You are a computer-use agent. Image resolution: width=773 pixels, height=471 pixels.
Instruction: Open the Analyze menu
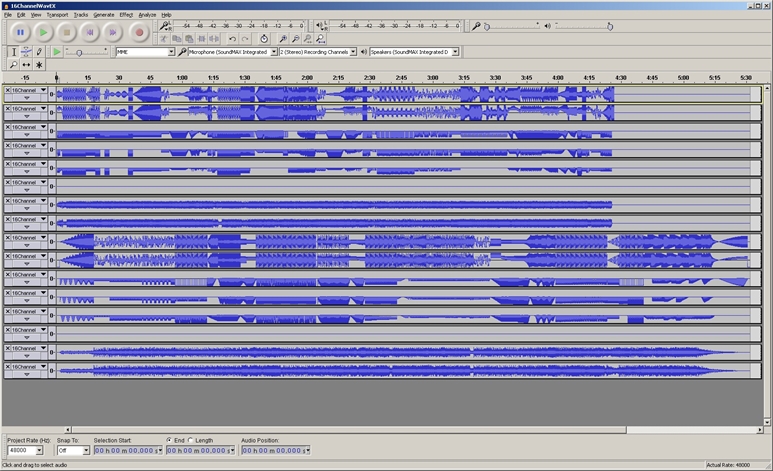pos(147,15)
